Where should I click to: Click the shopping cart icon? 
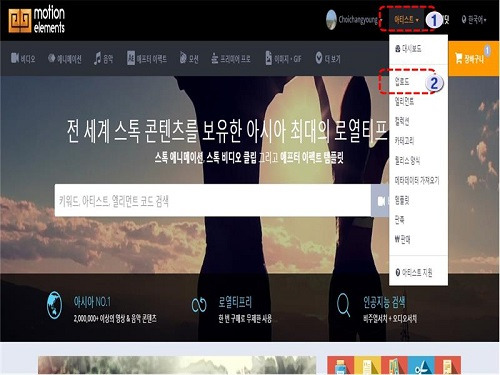pyautogui.click(x=459, y=59)
